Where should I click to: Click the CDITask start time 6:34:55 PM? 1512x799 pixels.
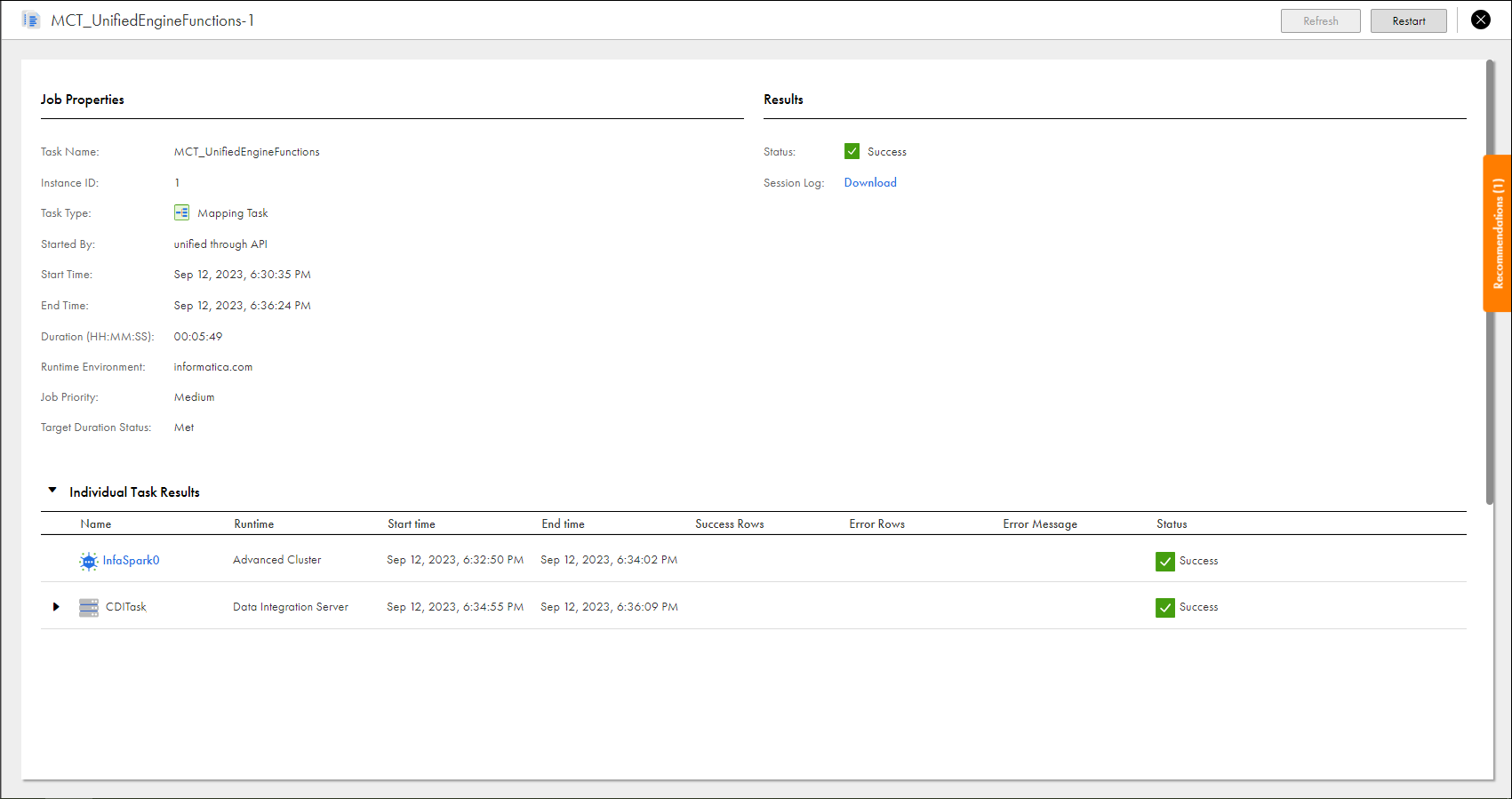pyautogui.click(x=455, y=607)
